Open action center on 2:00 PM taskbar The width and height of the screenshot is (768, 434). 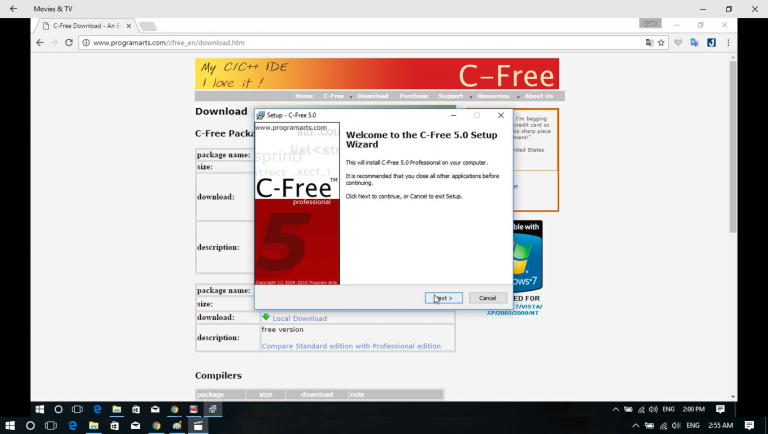tap(720, 409)
